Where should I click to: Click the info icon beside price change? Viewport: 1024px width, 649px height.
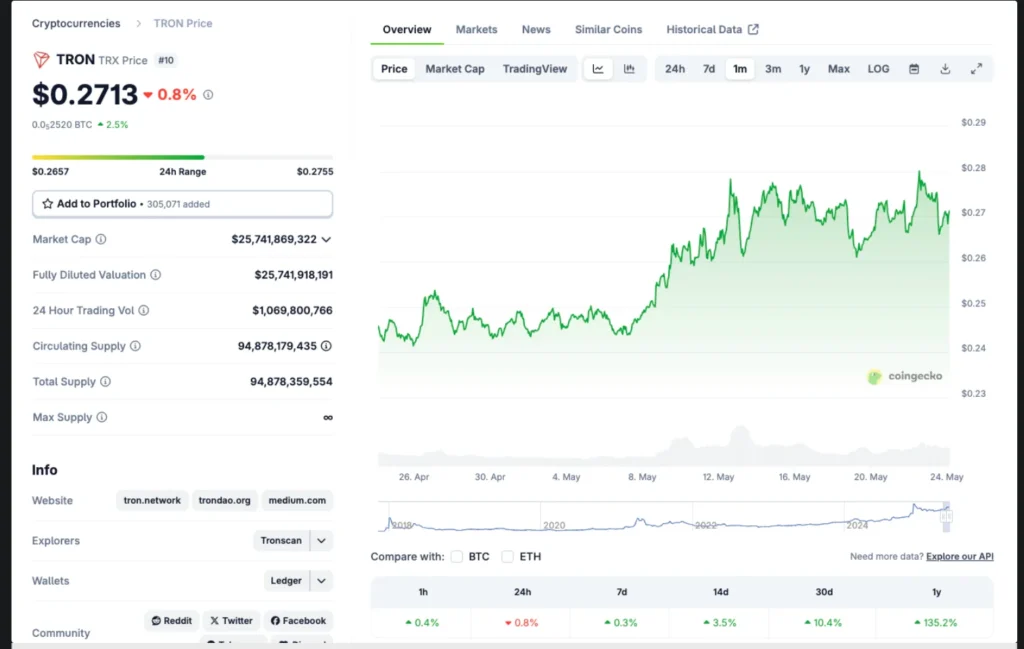pyautogui.click(x=208, y=95)
